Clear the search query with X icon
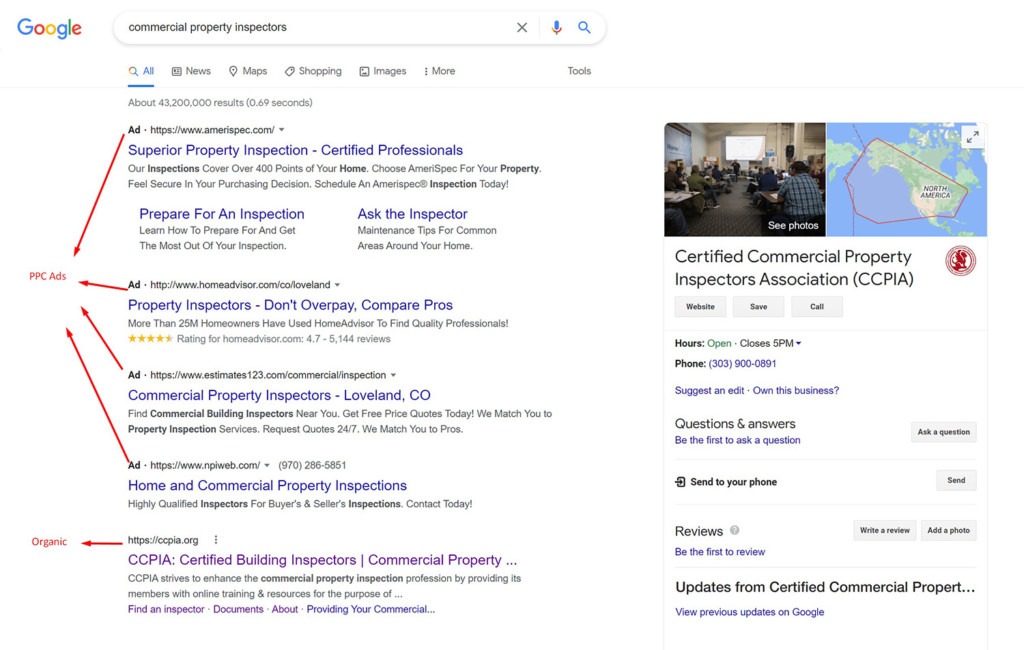1024x650 pixels. pyautogui.click(x=522, y=27)
